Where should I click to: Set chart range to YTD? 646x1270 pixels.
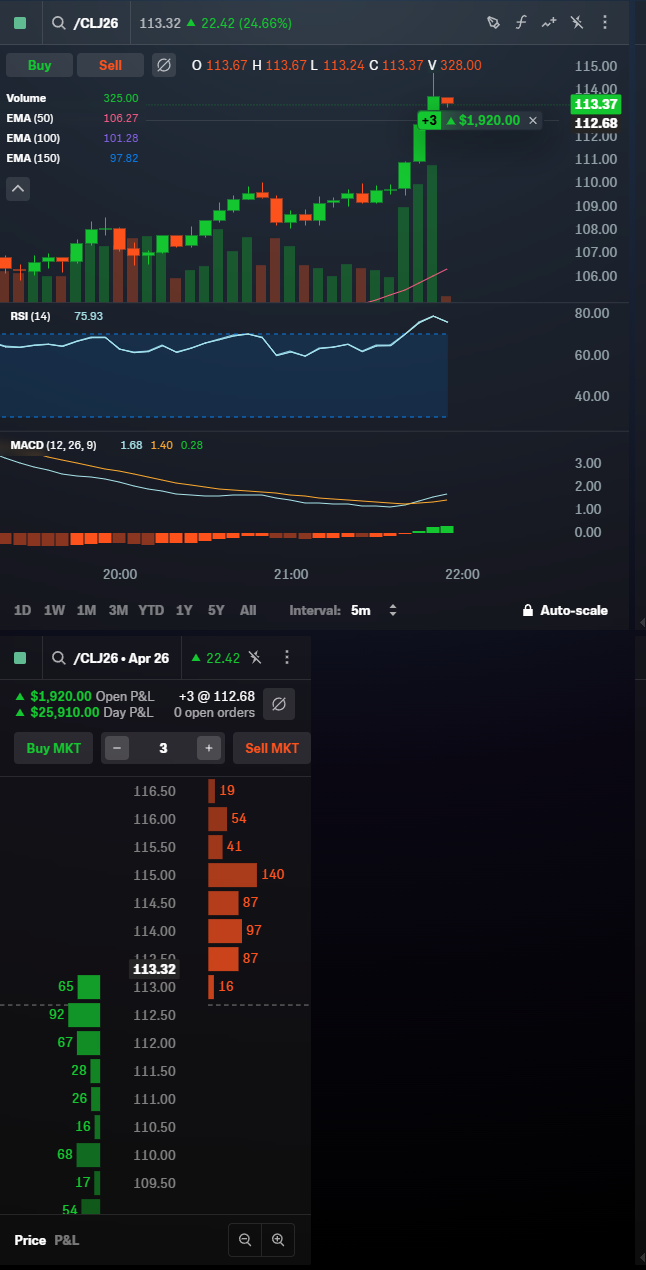click(x=151, y=610)
